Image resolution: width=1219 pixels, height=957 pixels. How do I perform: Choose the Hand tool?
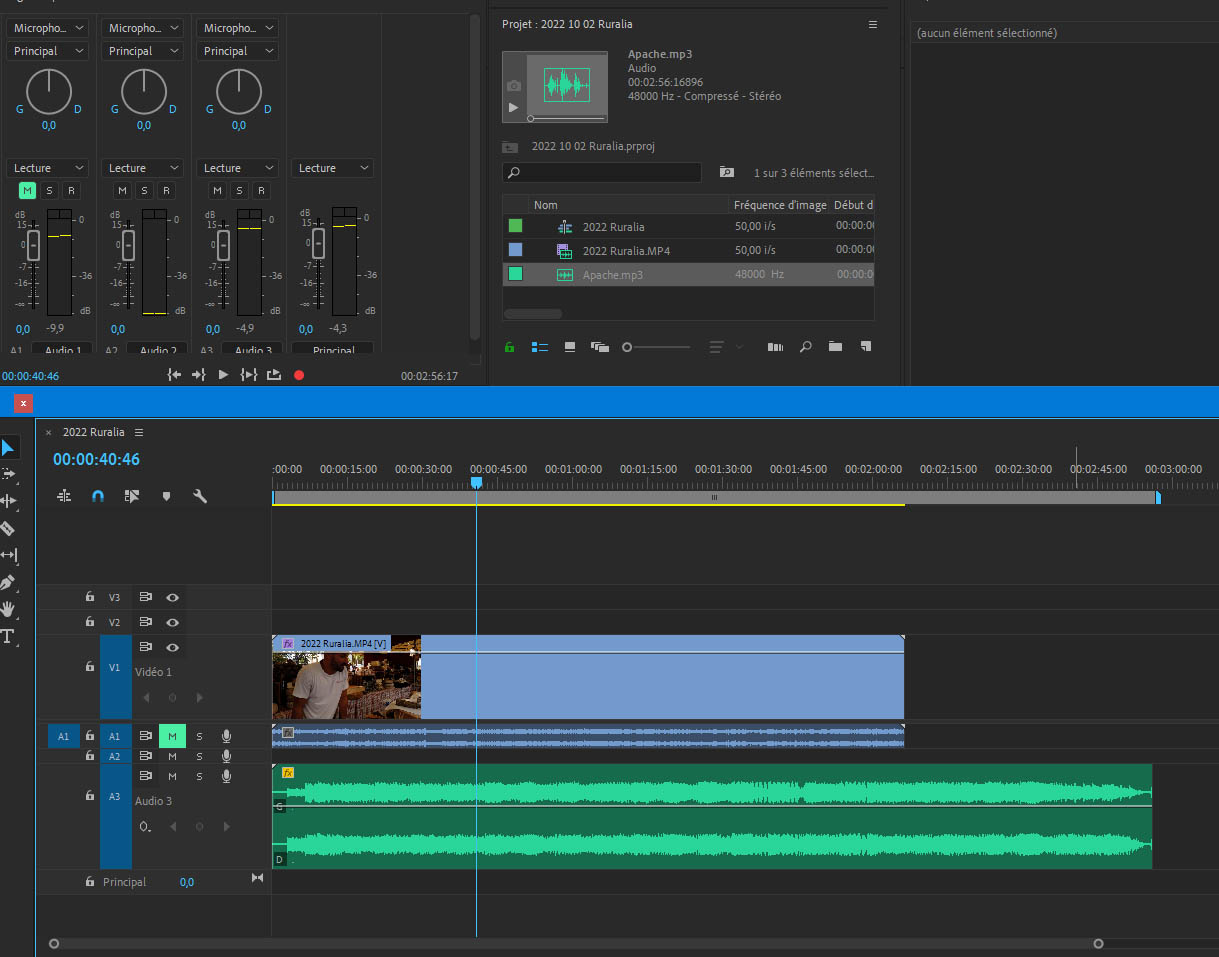click(x=8, y=609)
